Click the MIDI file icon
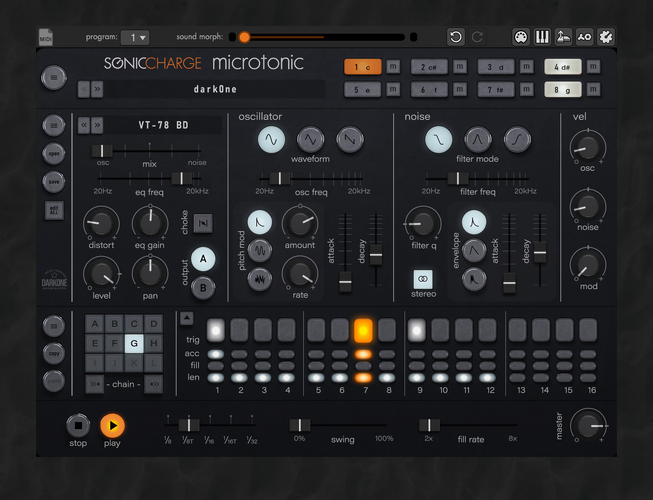 (45, 37)
